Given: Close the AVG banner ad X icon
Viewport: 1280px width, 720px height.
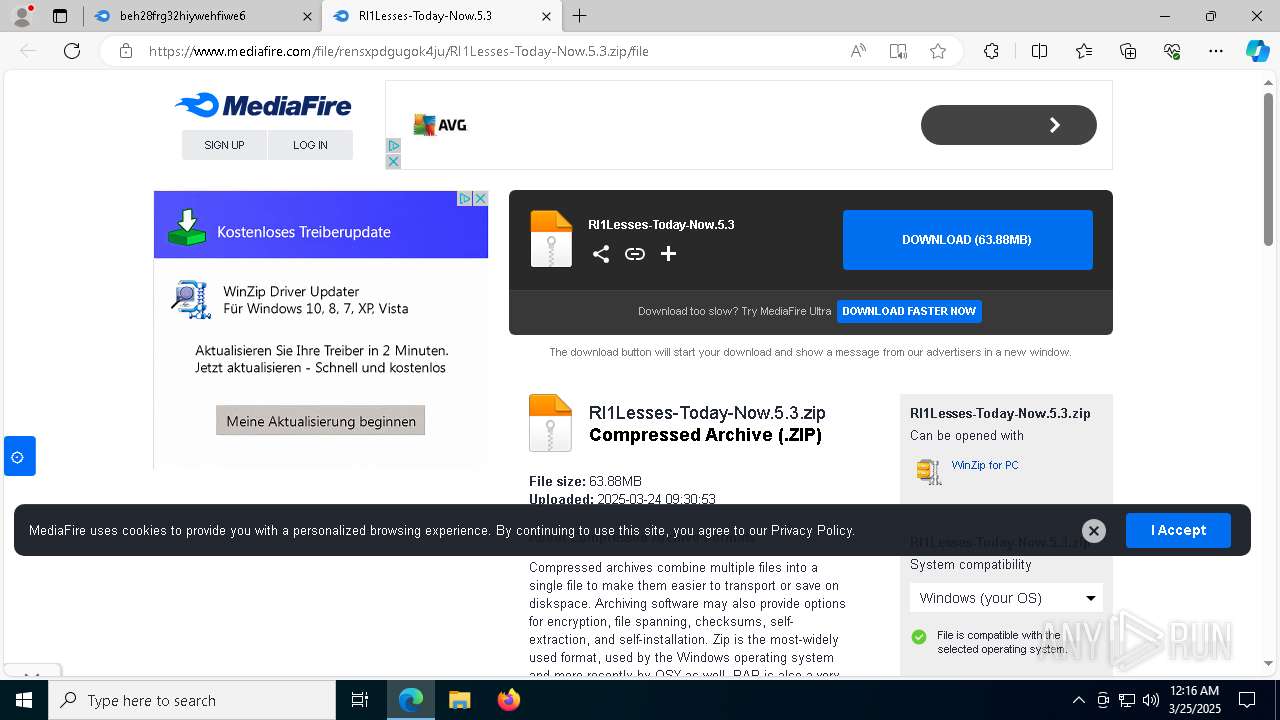Looking at the screenshot, I should point(393,161).
